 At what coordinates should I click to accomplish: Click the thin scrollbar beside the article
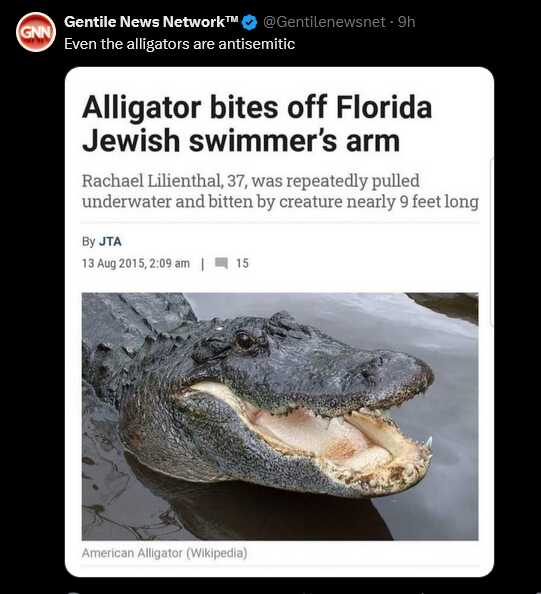[492, 242]
